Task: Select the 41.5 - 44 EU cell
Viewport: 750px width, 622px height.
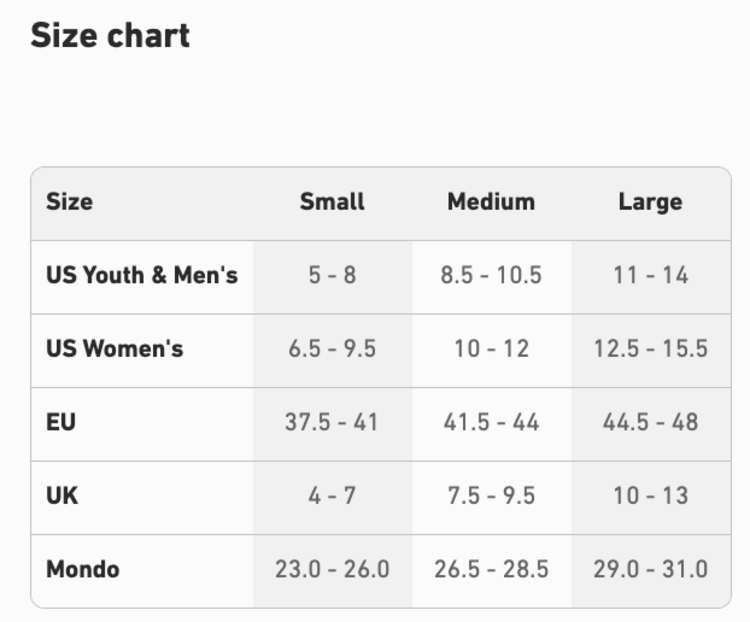Action: point(491,422)
